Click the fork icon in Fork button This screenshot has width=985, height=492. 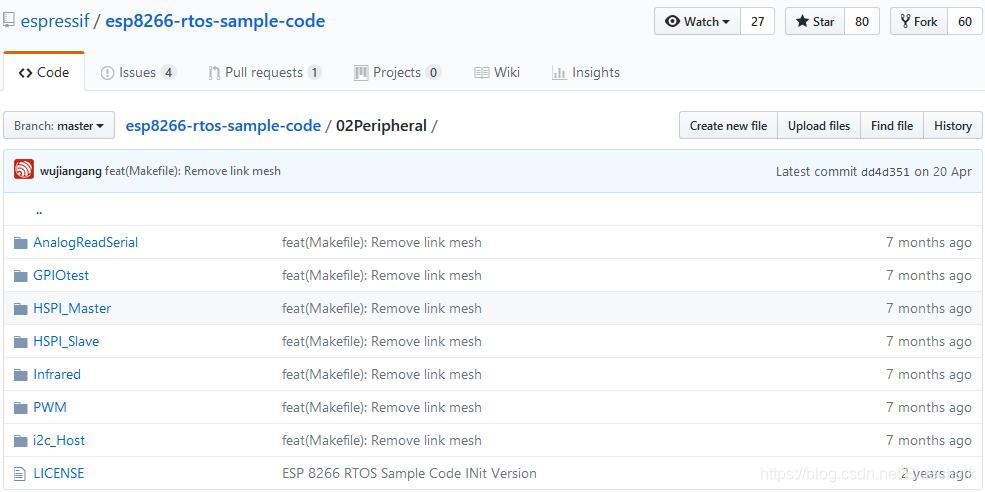pyautogui.click(x=905, y=21)
